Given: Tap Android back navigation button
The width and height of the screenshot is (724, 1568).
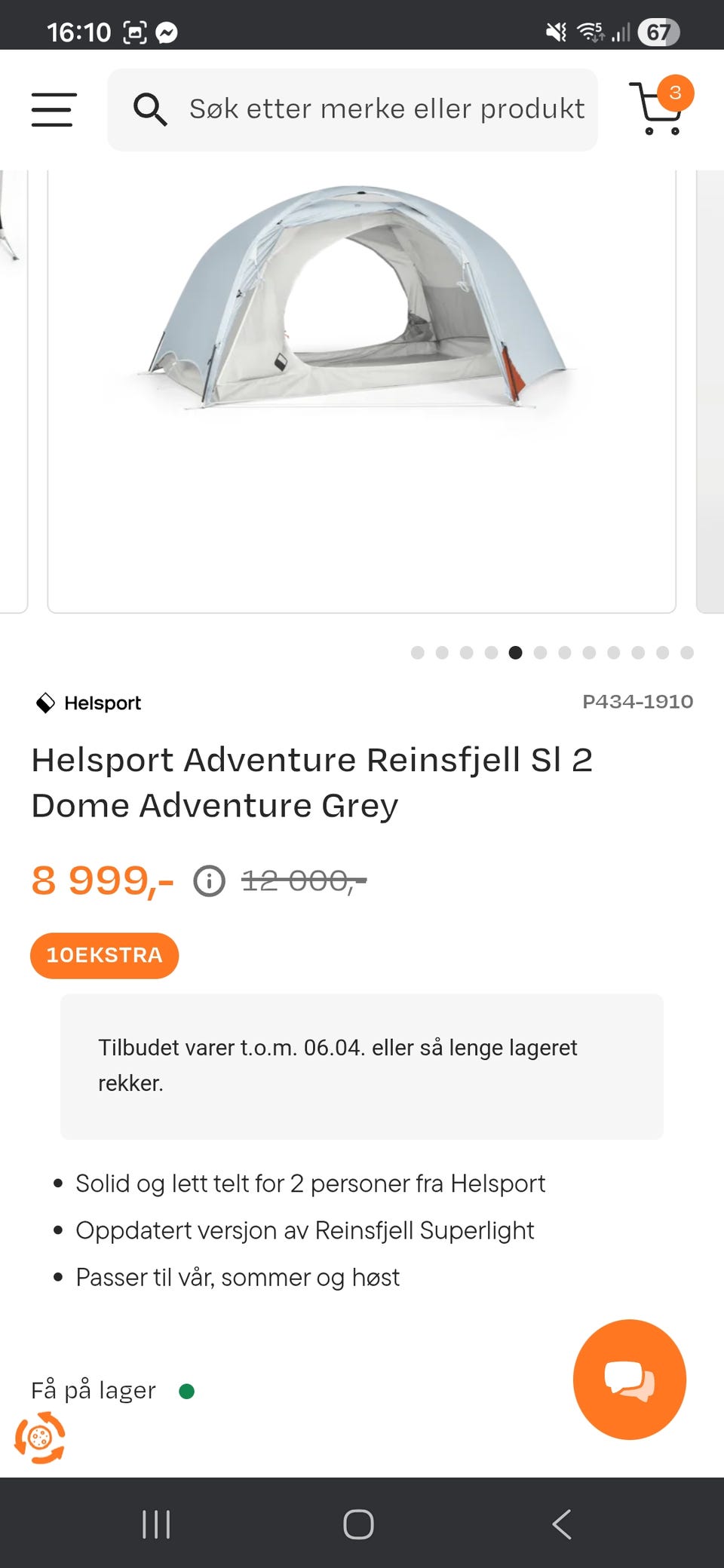Looking at the screenshot, I should pos(562,1524).
